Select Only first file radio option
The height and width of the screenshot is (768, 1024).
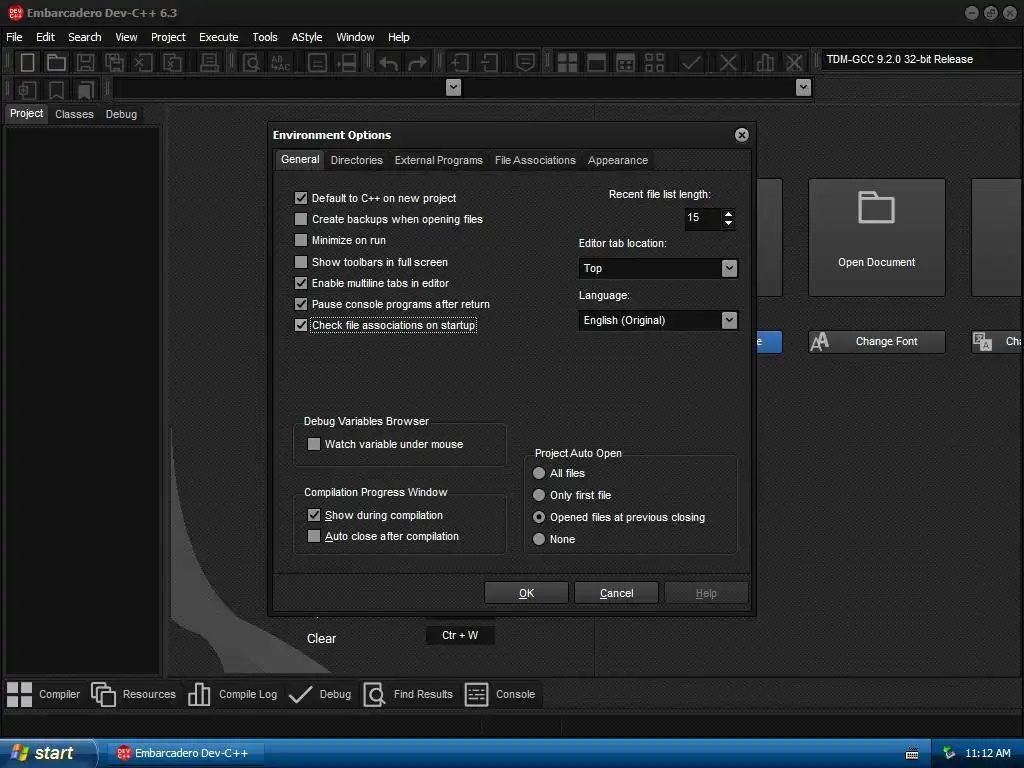point(539,495)
